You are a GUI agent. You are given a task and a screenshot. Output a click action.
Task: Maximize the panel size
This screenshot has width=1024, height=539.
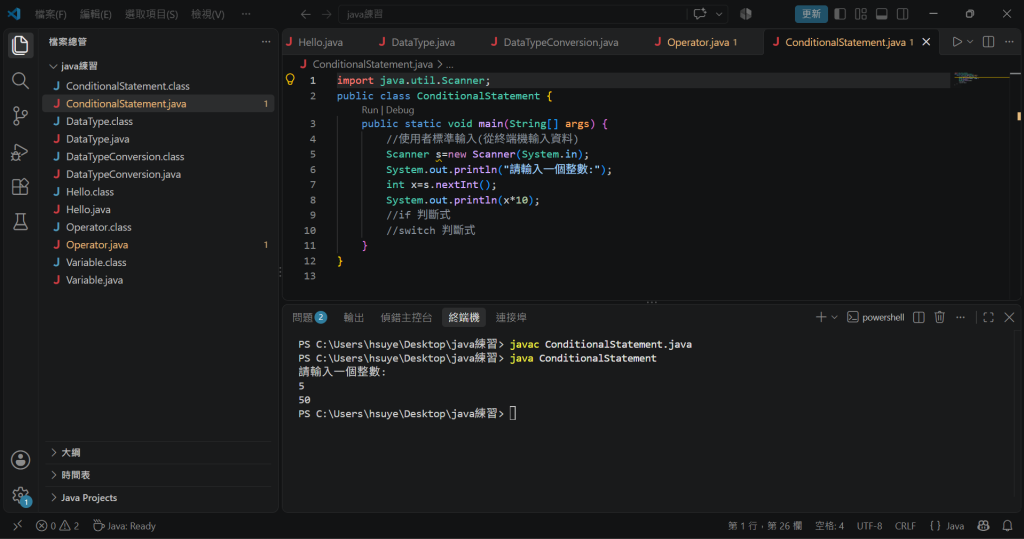click(x=989, y=318)
